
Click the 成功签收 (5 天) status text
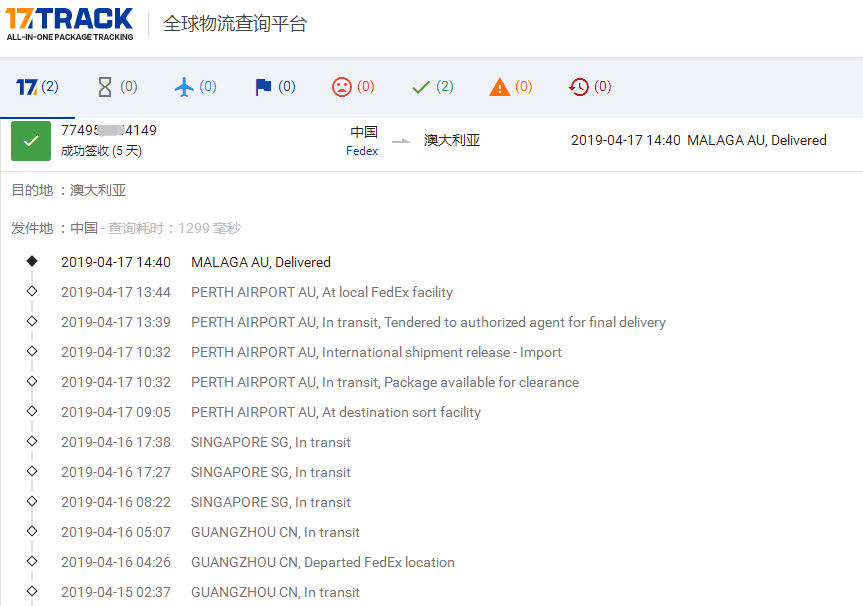click(x=101, y=151)
